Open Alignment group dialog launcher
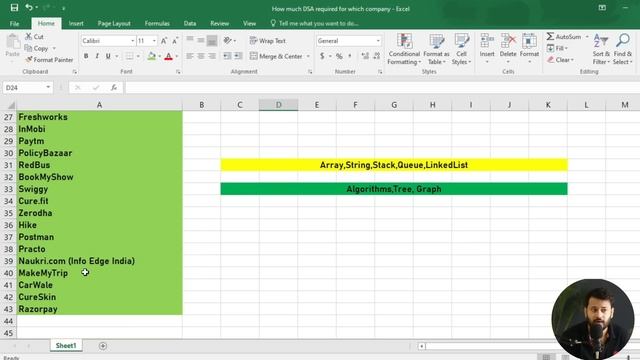The height and width of the screenshot is (360, 640). pyautogui.click(x=310, y=72)
